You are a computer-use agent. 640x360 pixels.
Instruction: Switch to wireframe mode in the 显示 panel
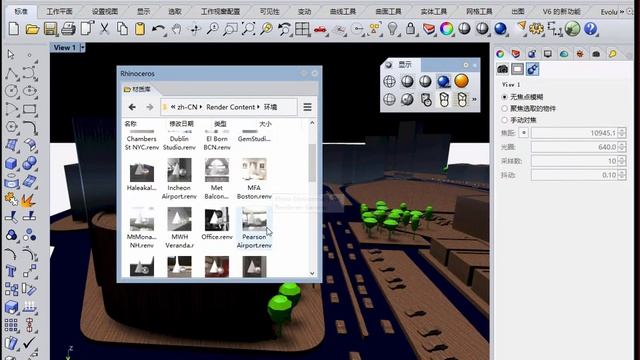(x=389, y=81)
